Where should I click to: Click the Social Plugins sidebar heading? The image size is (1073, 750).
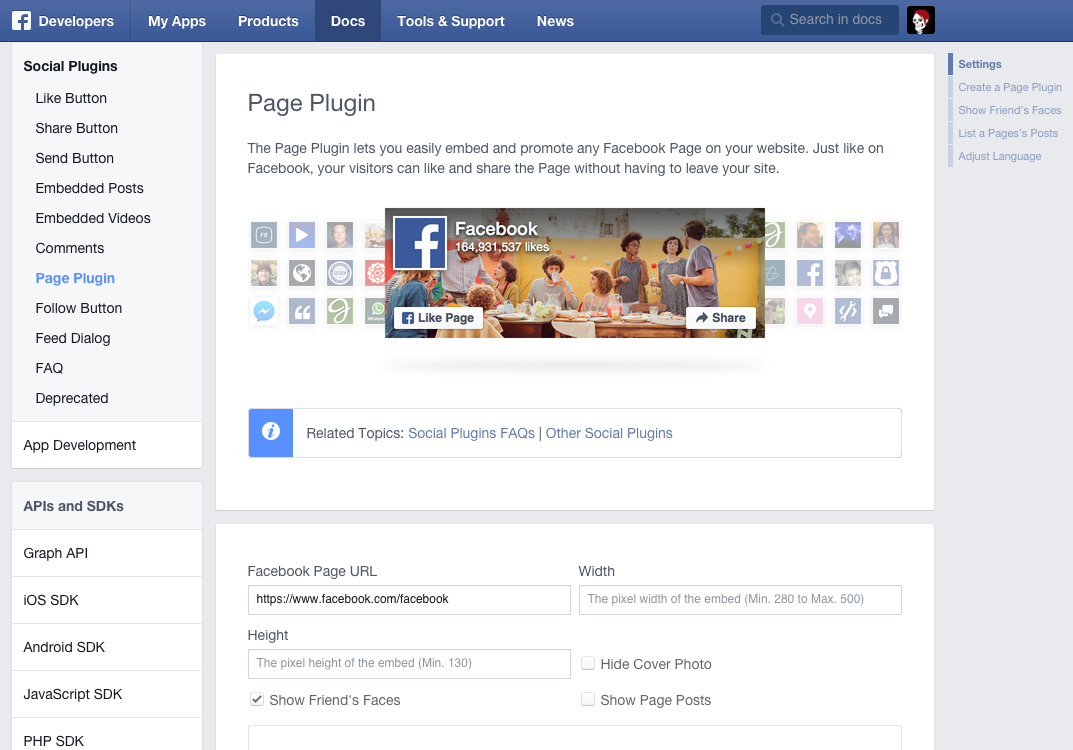point(70,66)
